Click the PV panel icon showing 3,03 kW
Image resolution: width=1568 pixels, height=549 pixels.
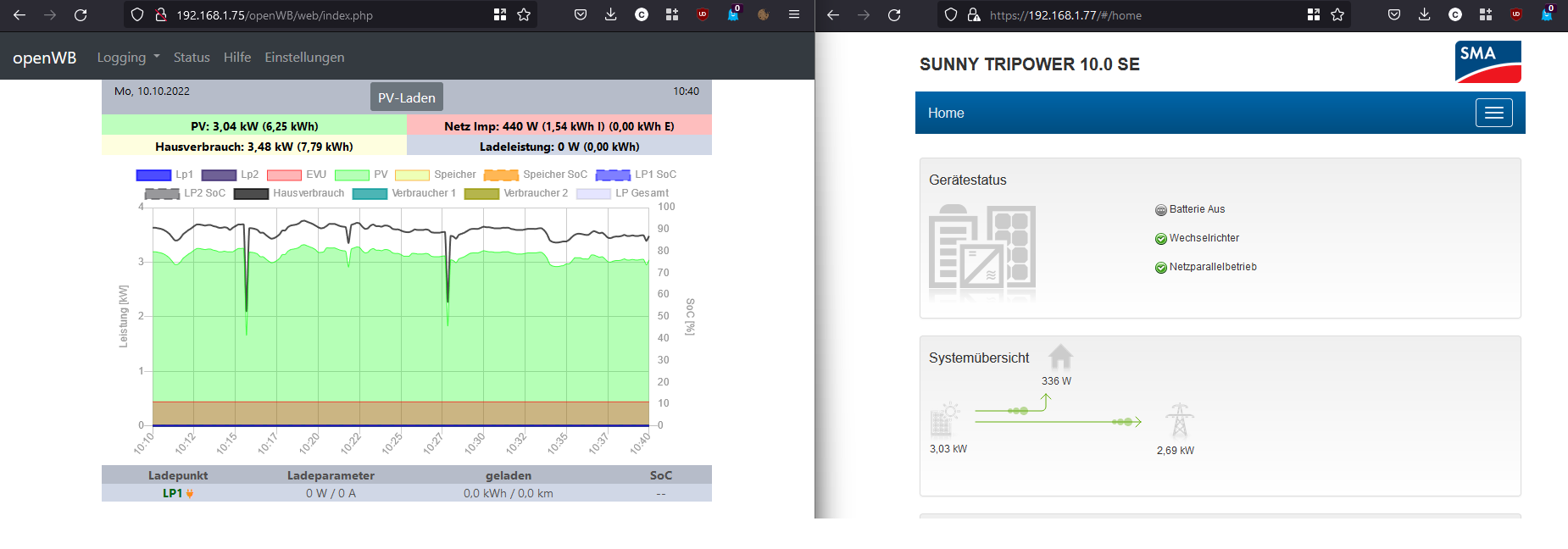(944, 420)
